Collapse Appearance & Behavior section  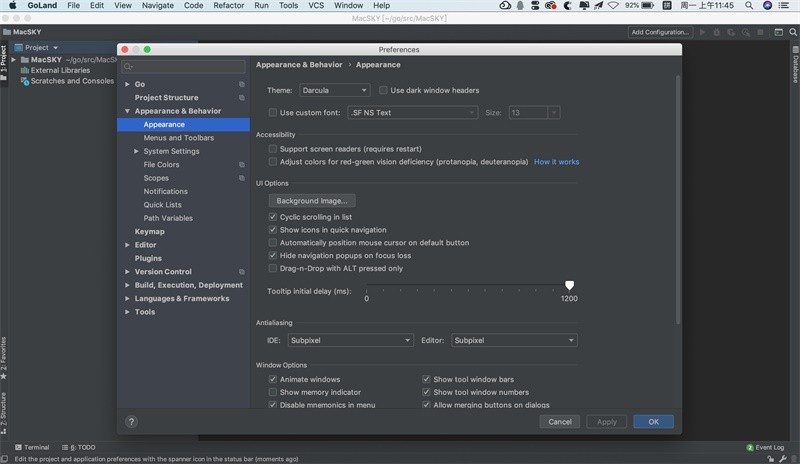point(127,111)
